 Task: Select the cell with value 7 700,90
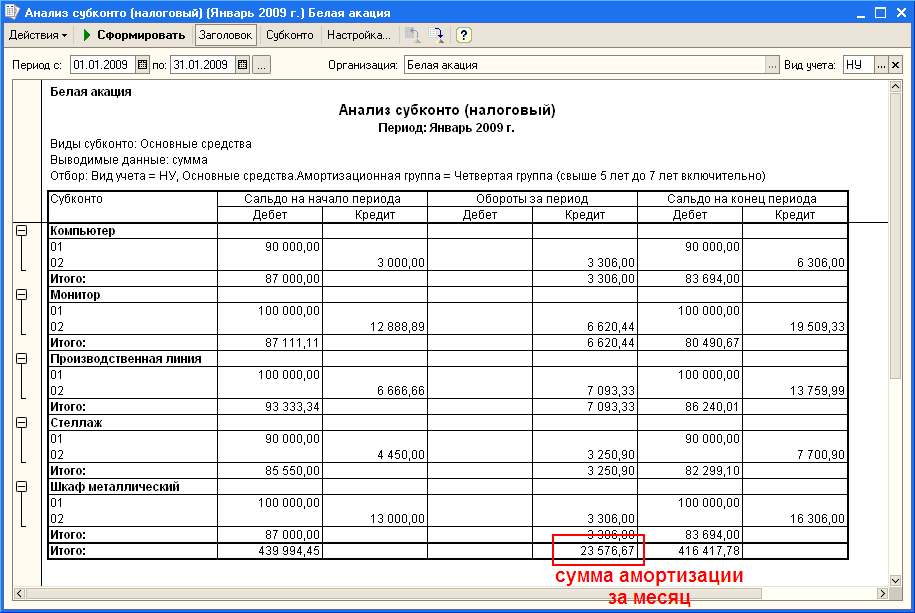coord(795,455)
